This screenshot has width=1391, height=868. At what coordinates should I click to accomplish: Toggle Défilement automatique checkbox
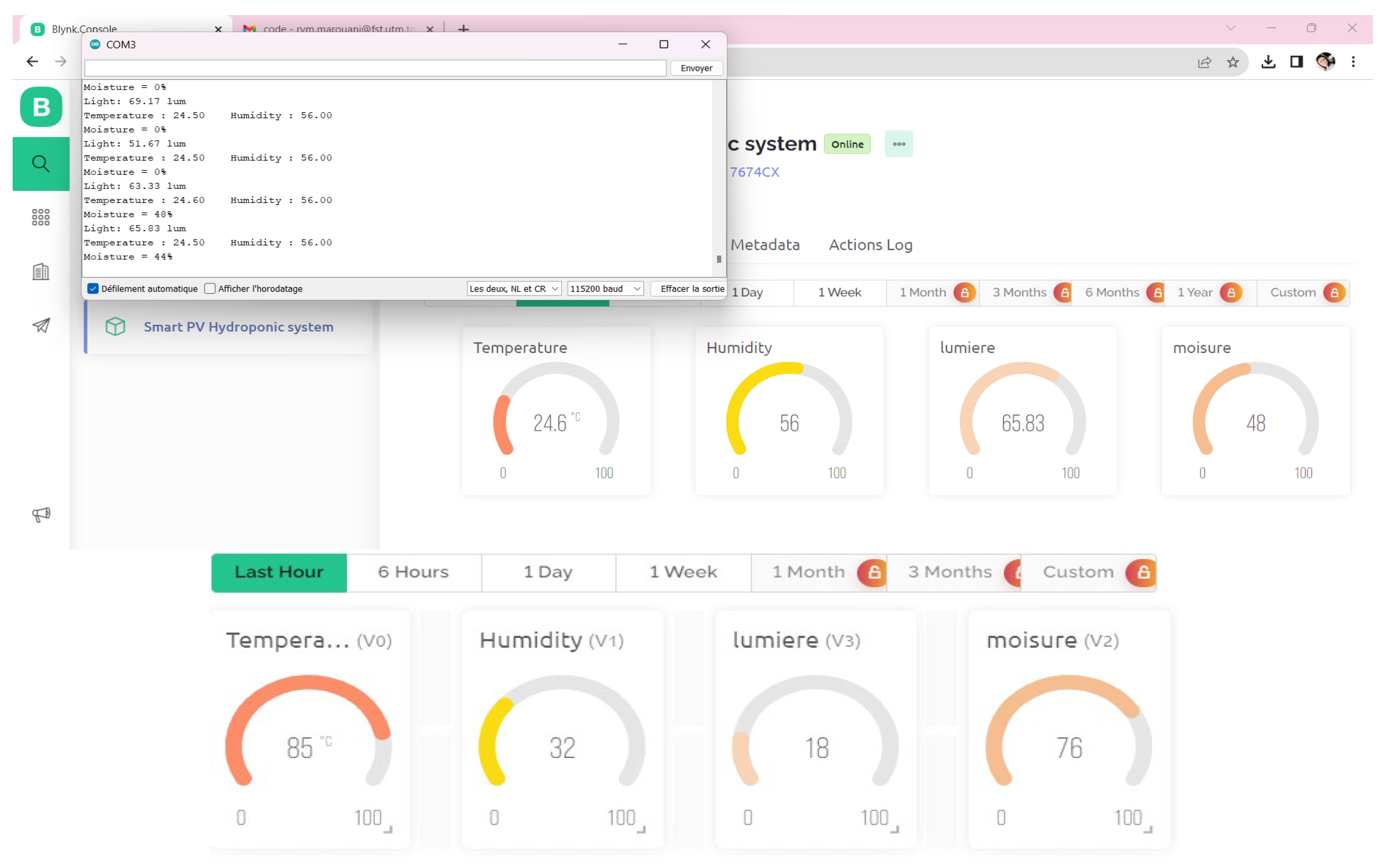tap(93, 289)
